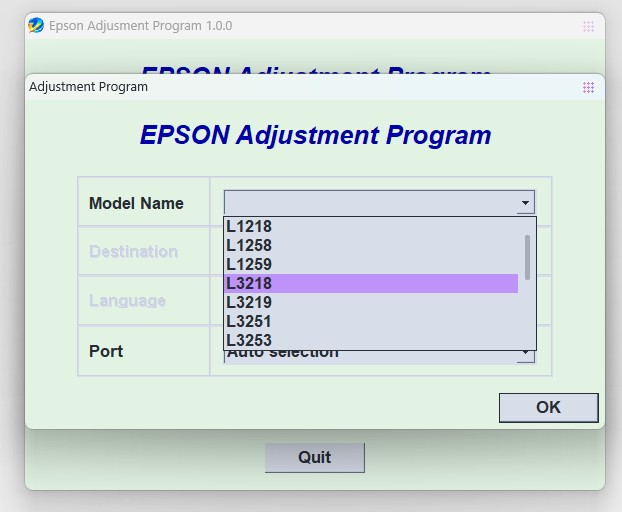This screenshot has height=512, width=622.
Task: Confirm with the OK button
Action: 549,408
